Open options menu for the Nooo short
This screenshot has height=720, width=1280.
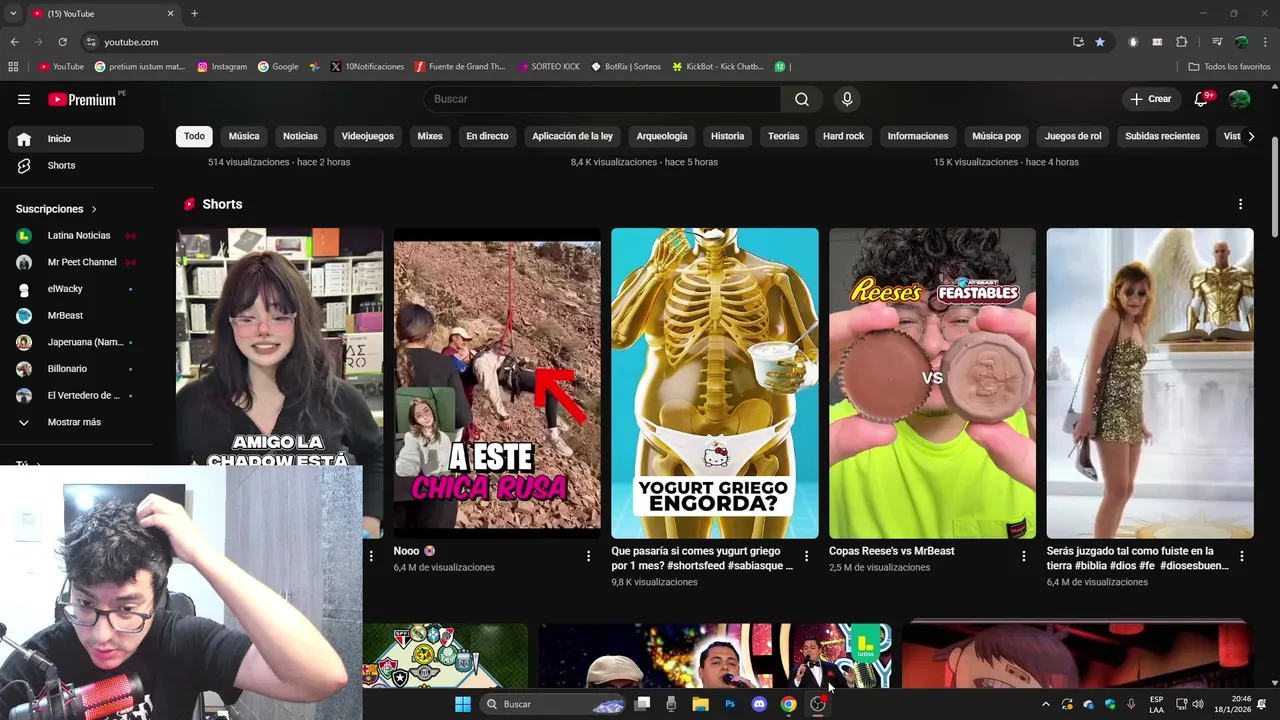(x=588, y=556)
